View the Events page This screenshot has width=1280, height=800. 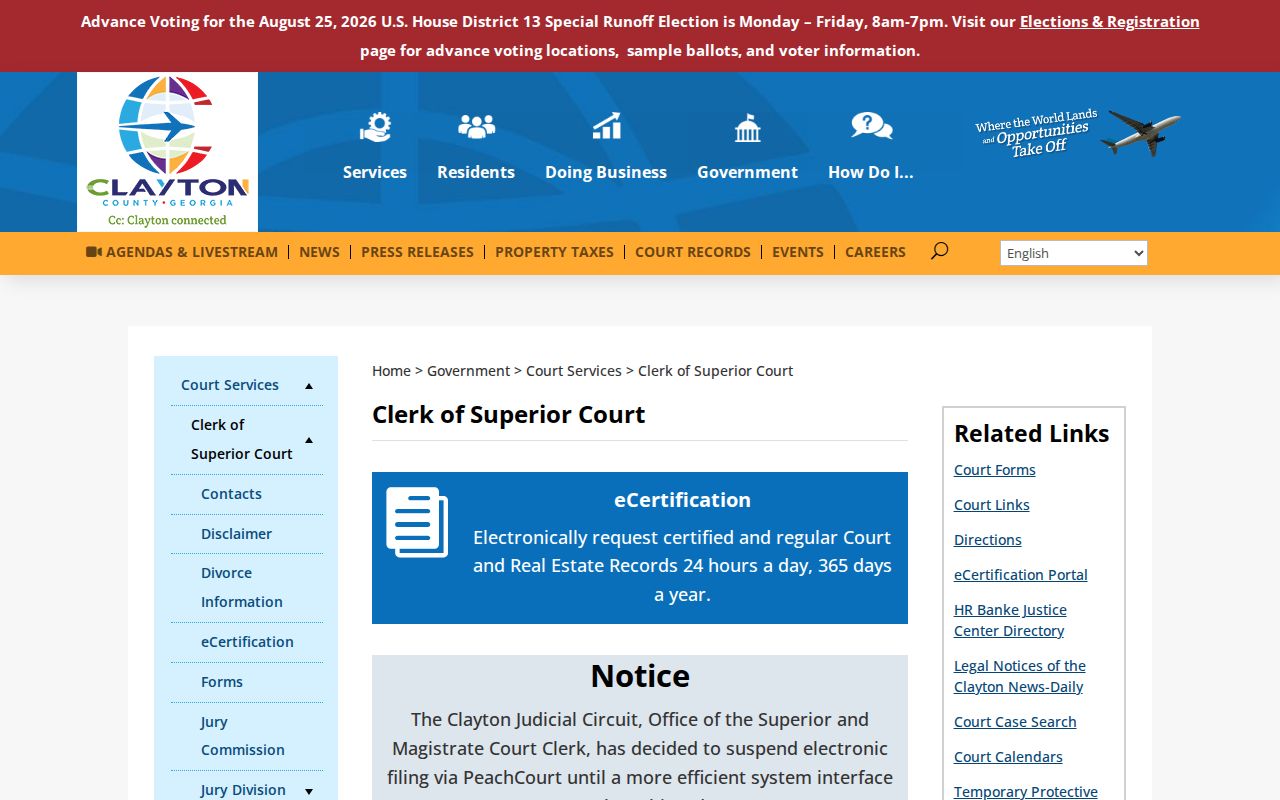[798, 252]
